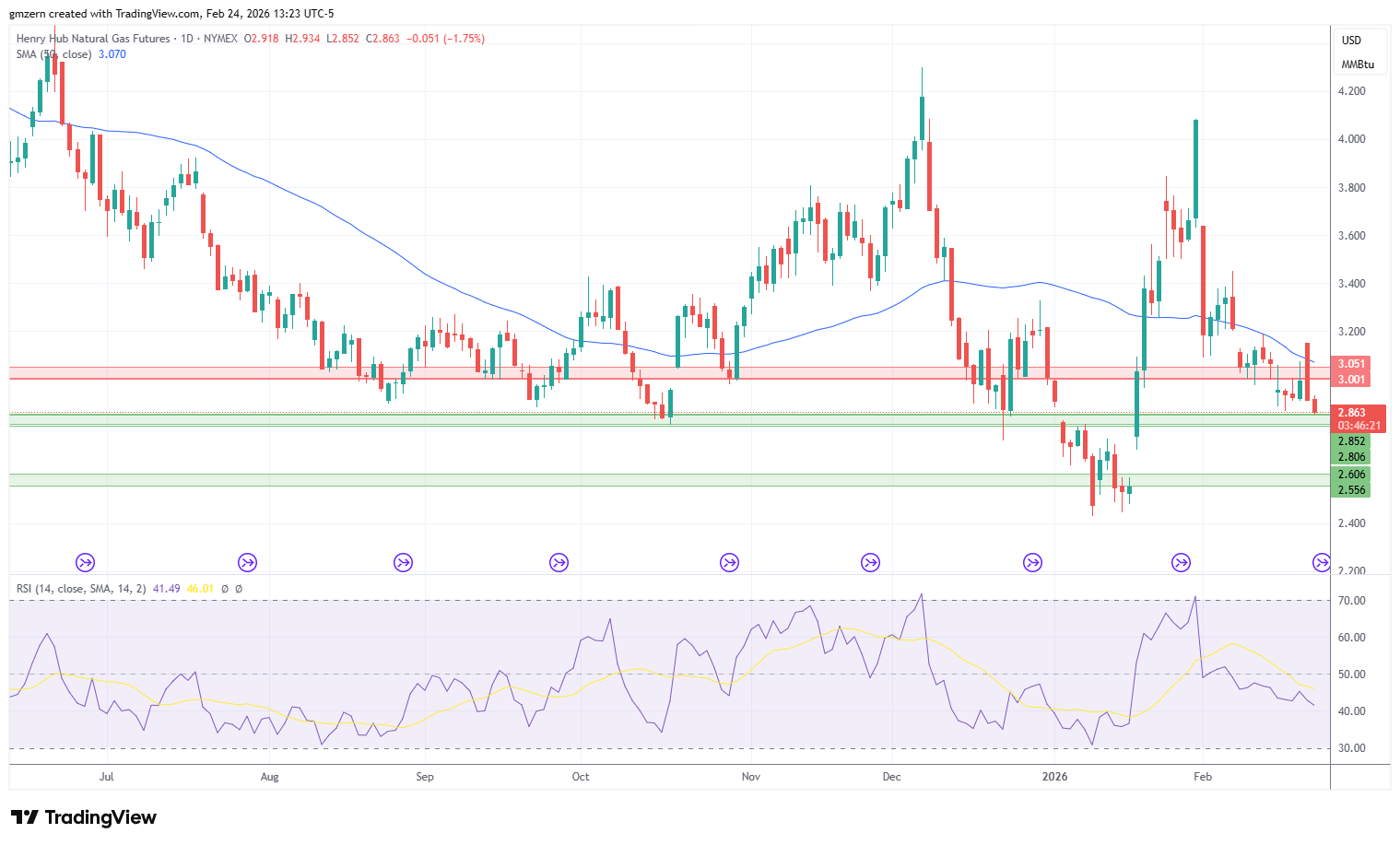Click the red 3.051 price level label
The image size is (1400, 845).
1351,364
